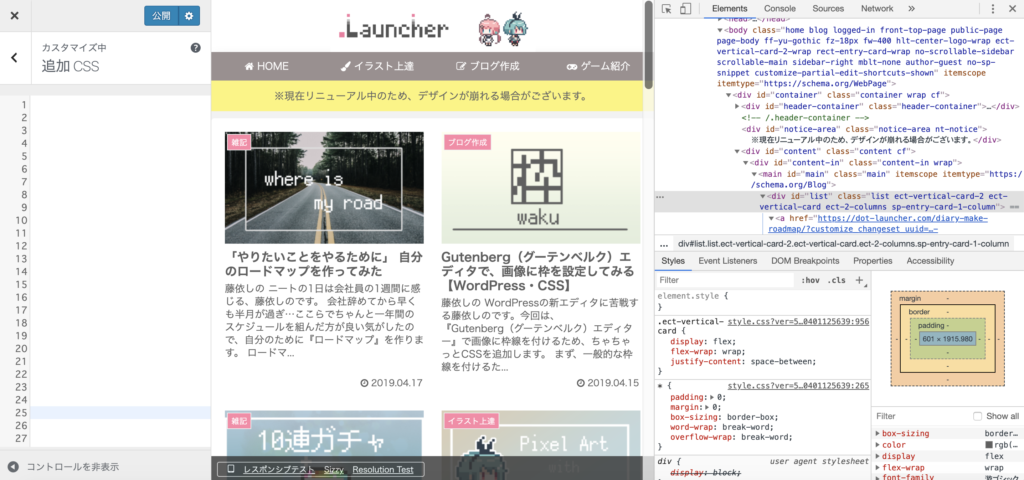Open the 'where is my road' thumbnail

click(324, 188)
